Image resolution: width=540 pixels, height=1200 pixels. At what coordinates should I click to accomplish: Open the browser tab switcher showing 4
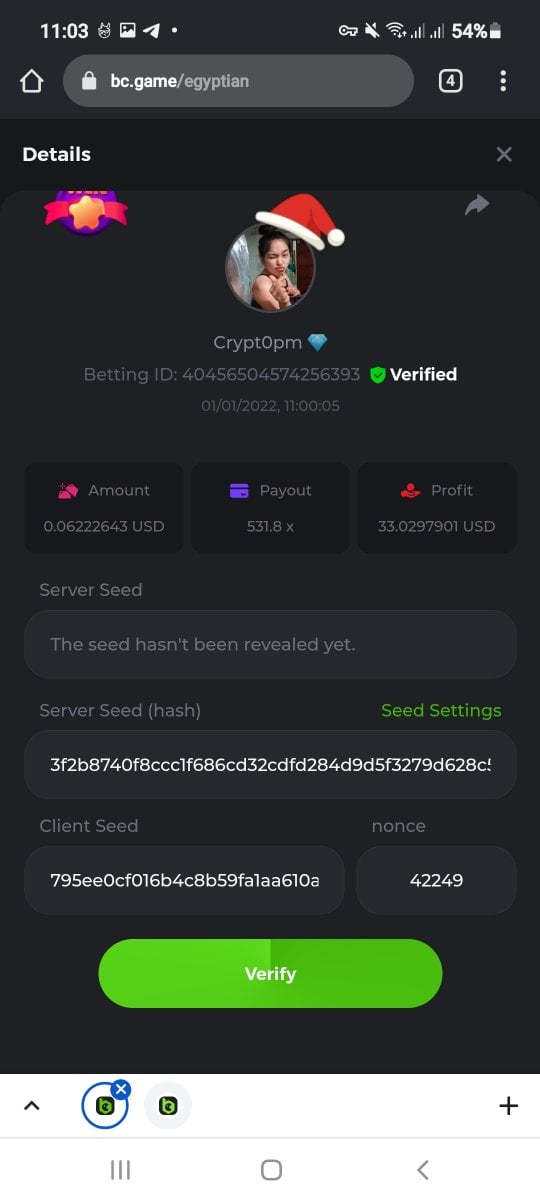[x=450, y=81]
